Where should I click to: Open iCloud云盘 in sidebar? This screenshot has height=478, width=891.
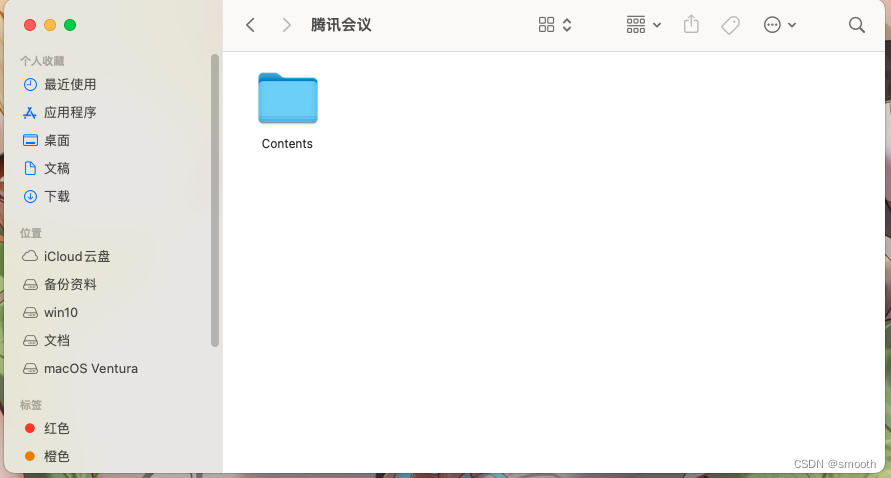click(66, 256)
